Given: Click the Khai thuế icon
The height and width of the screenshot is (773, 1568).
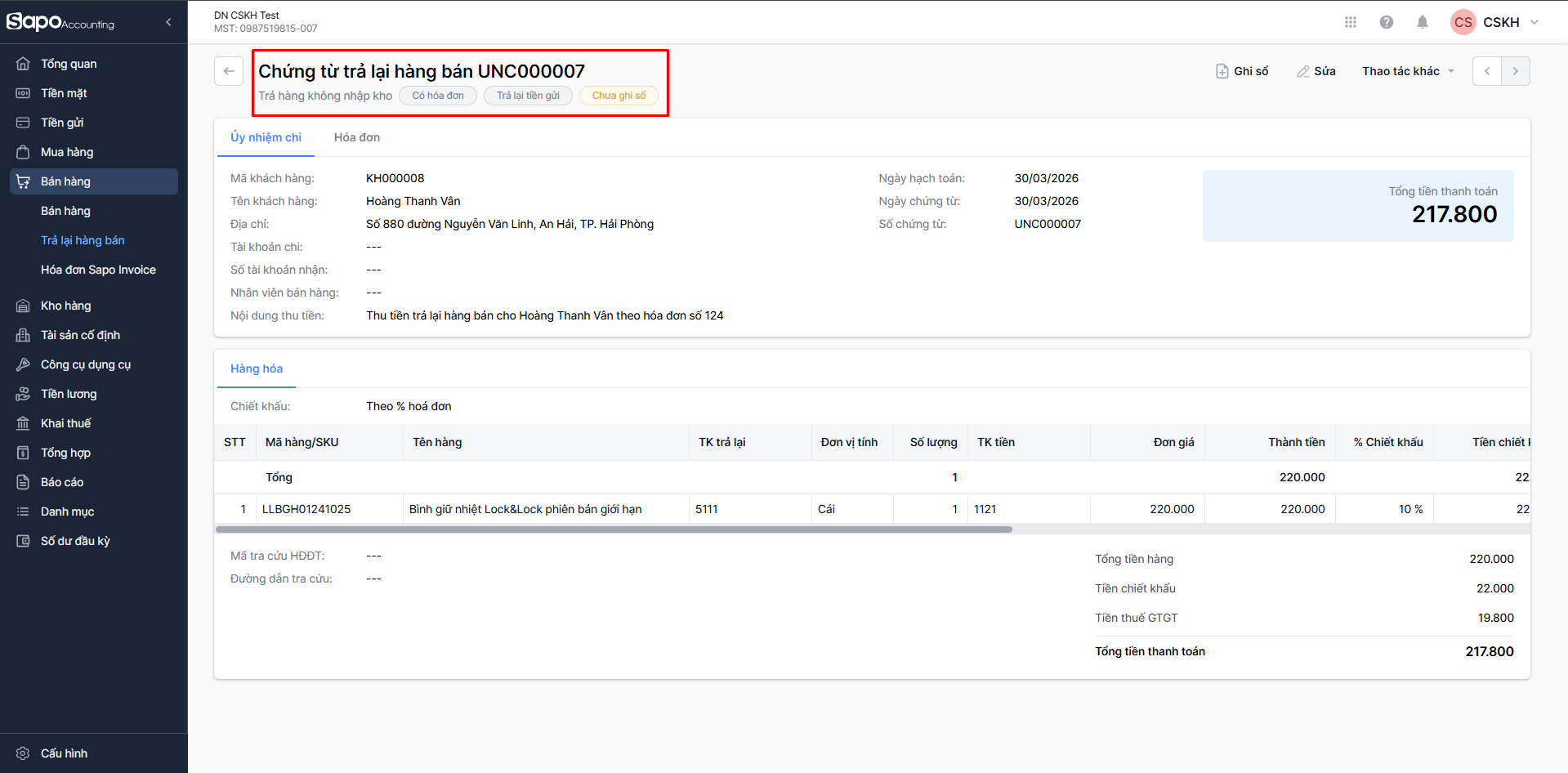Looking at the screenshot, I should click(23, 423).
